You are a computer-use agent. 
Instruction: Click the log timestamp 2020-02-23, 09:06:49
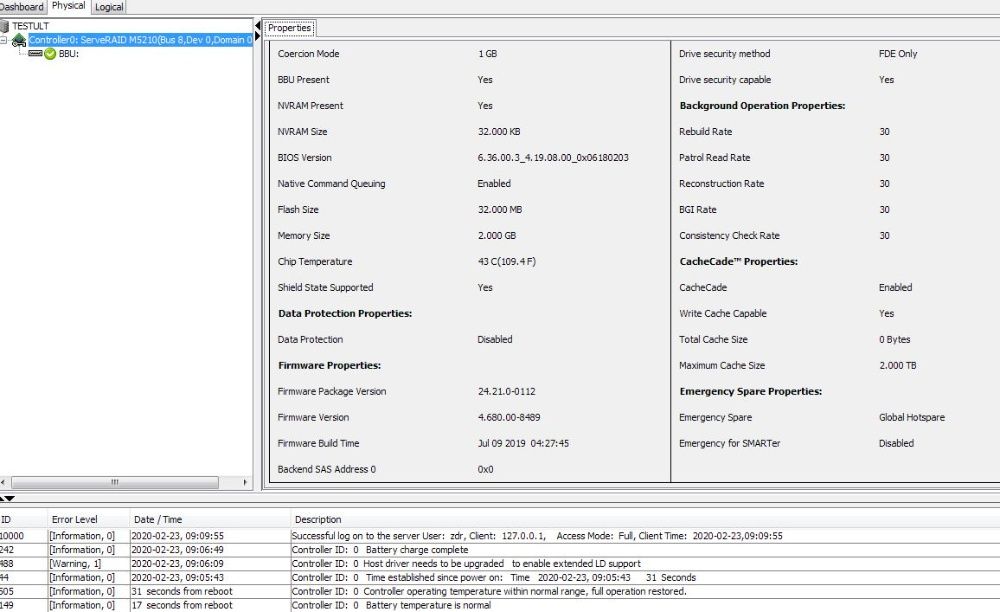point(177,550)
